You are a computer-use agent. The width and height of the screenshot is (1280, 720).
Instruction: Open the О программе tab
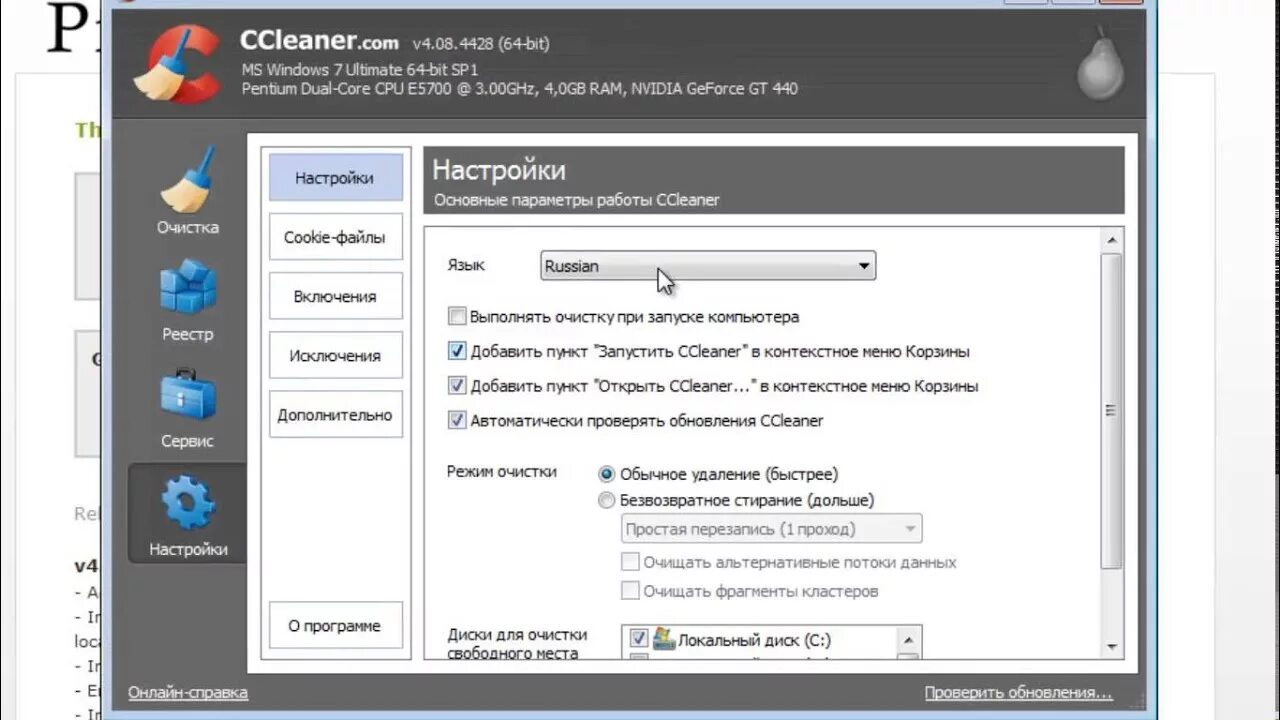click(x=335, y=625)
